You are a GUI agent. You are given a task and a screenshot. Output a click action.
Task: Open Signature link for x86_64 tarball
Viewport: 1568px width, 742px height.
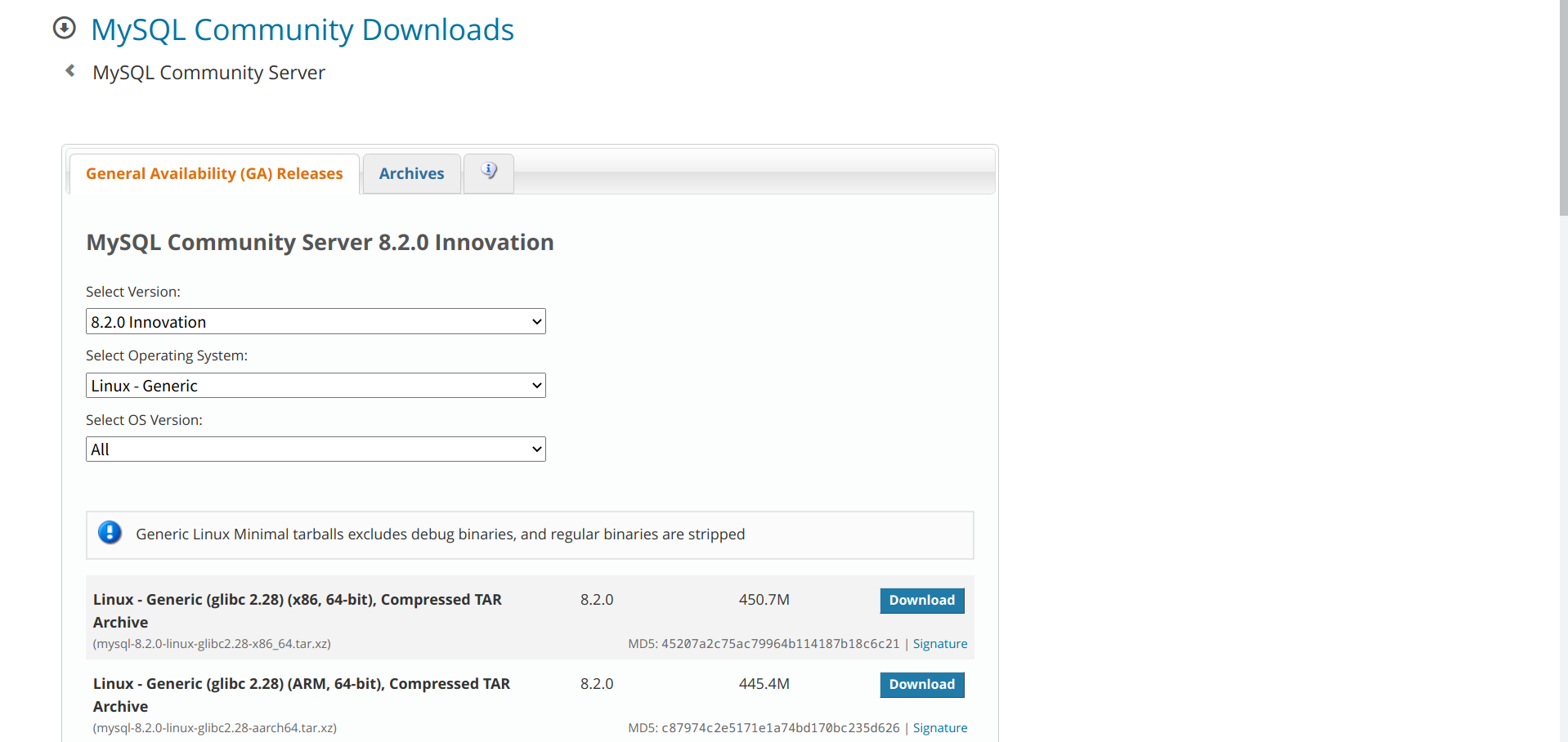click(x=940, y=644)
